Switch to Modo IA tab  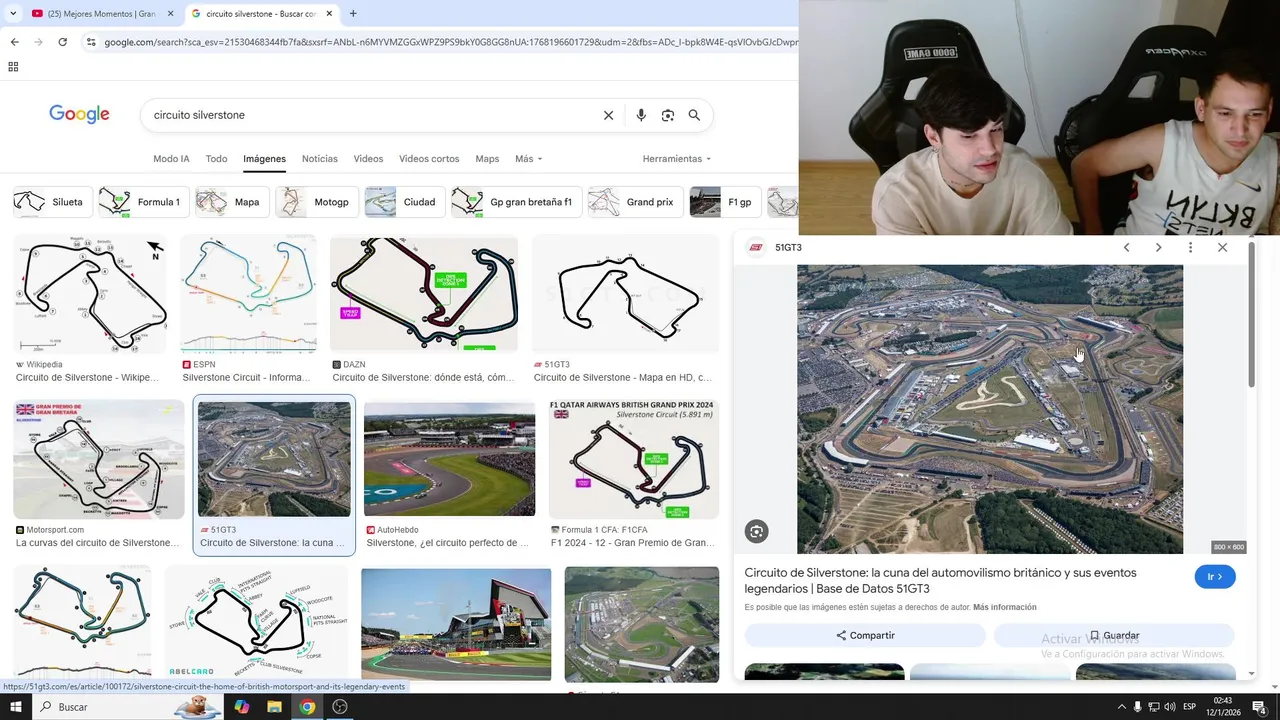coord(171,159)
